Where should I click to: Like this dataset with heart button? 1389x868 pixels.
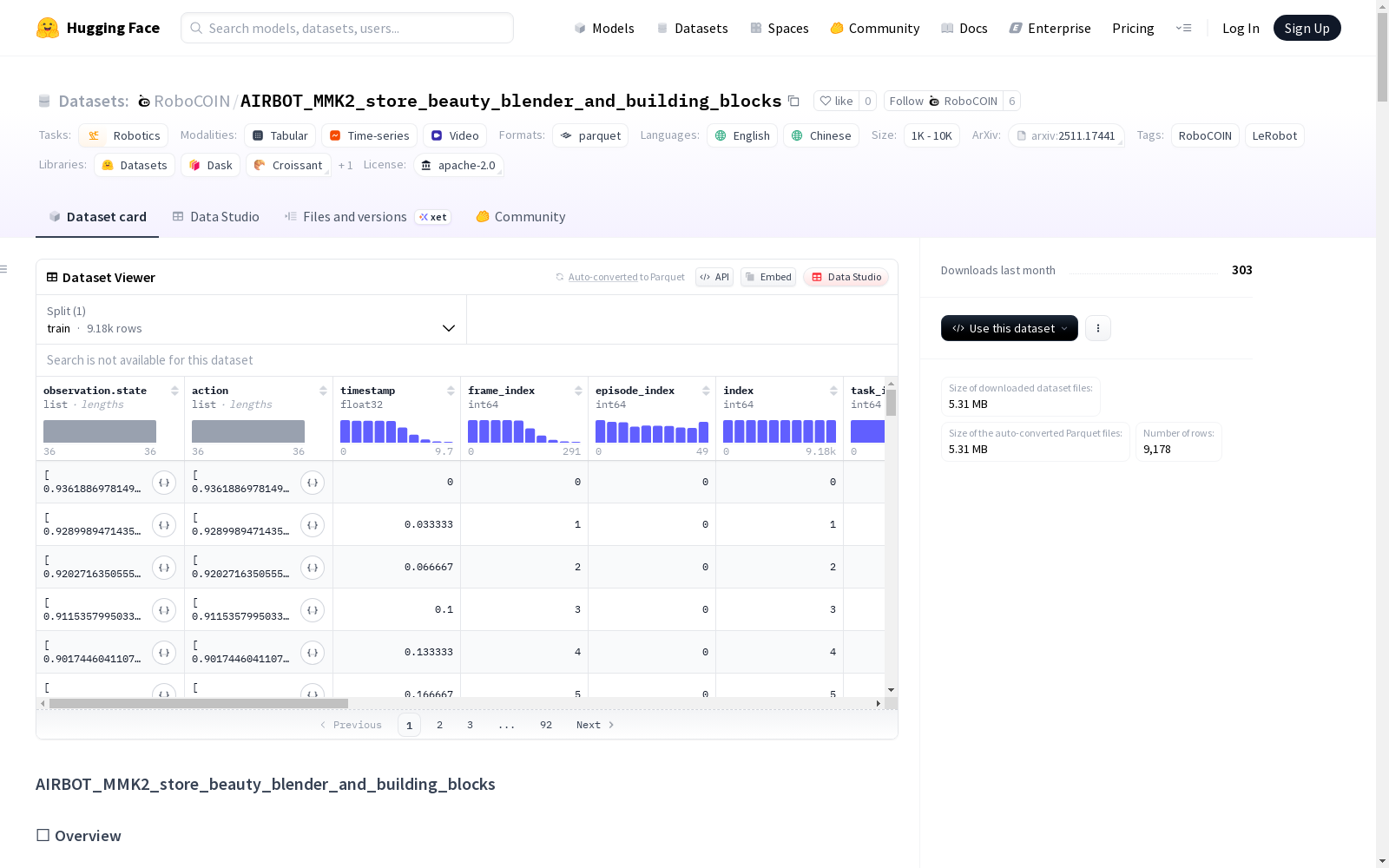tap(836, 101)
